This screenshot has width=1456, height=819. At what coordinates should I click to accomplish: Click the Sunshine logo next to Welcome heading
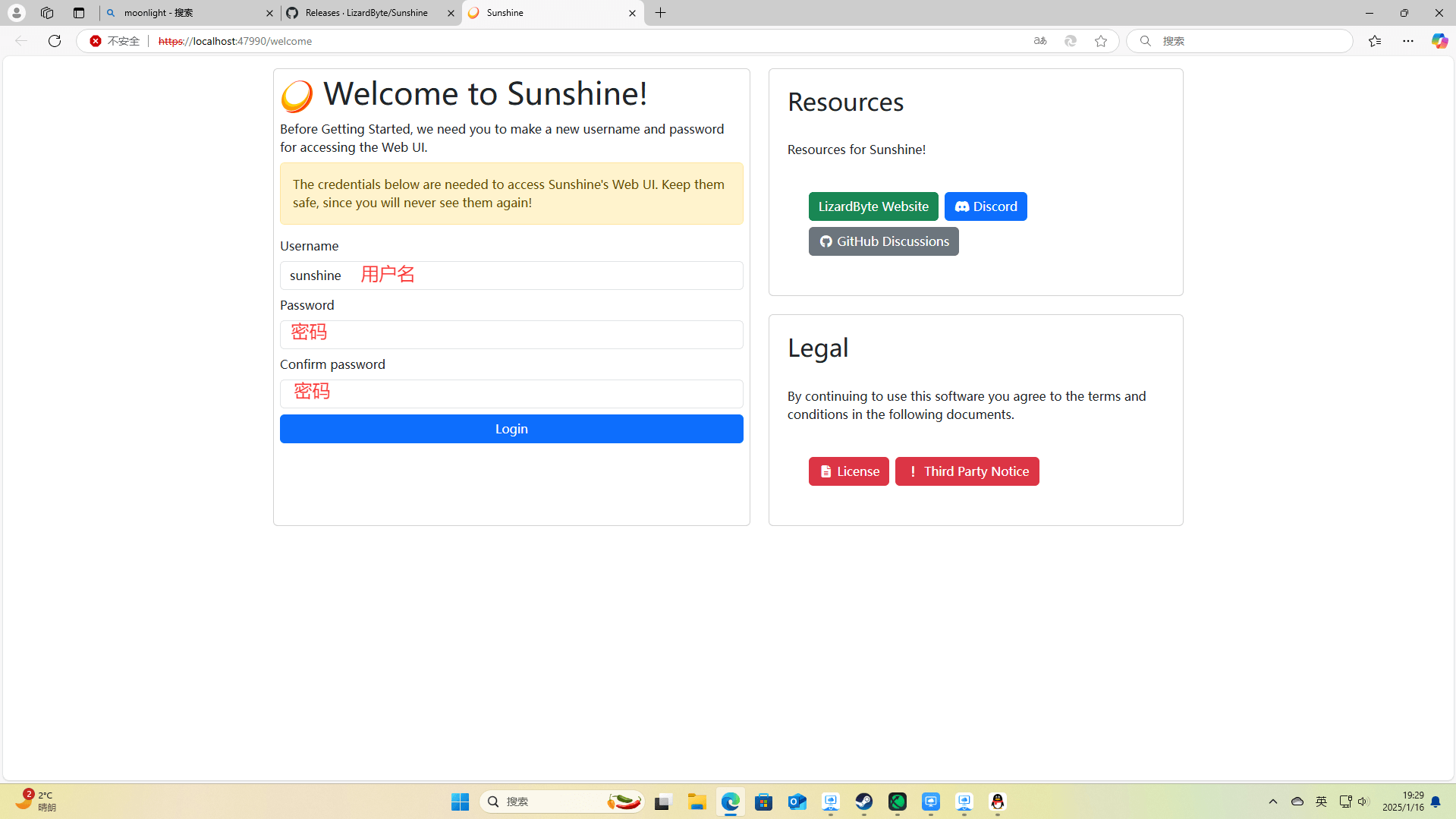coord(297,96)
